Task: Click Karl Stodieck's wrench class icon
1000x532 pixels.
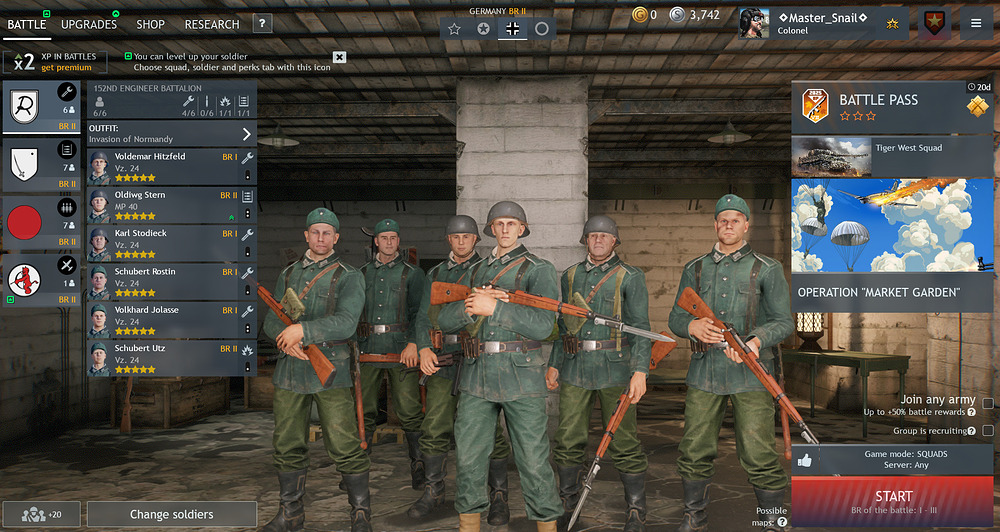Action: tap(247, 234)
